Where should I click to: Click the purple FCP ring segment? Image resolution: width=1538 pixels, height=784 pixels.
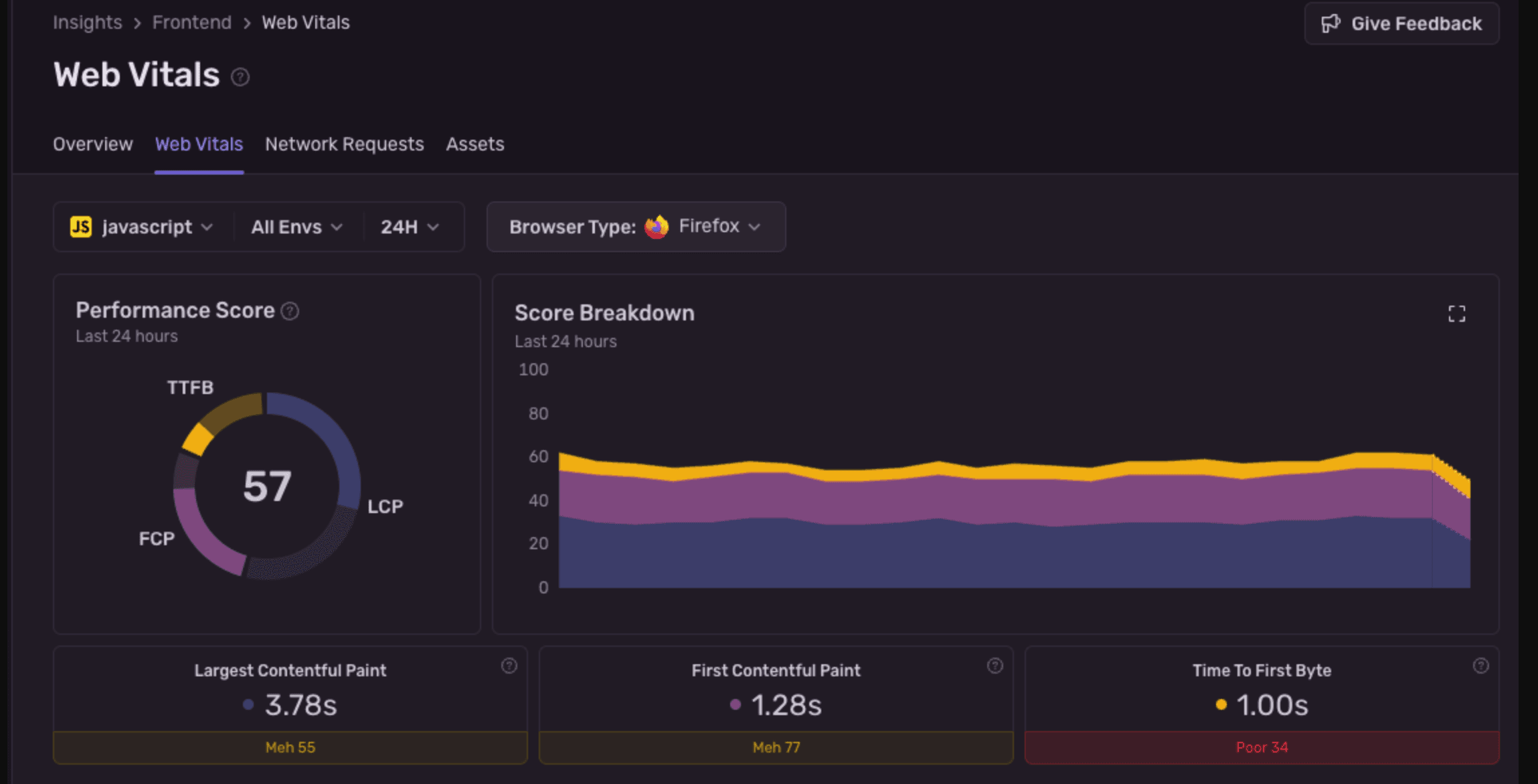click(x=199, y=537)
